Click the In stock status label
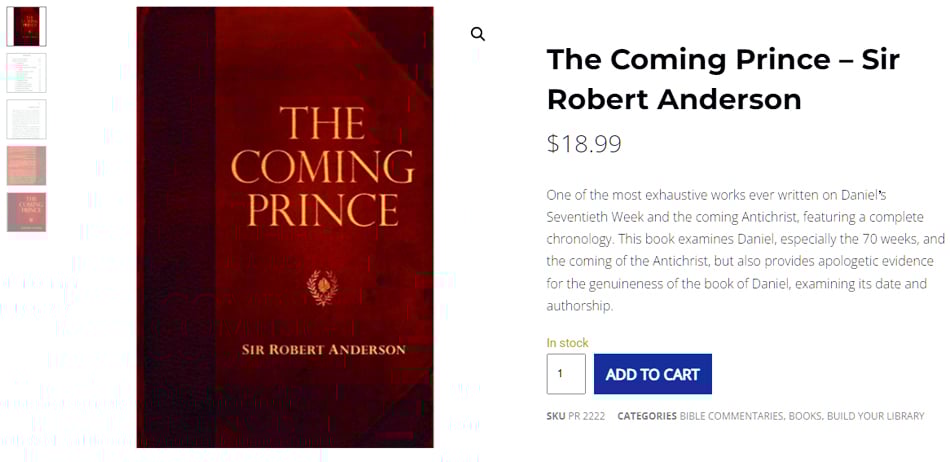 click(x=567, y=343)
